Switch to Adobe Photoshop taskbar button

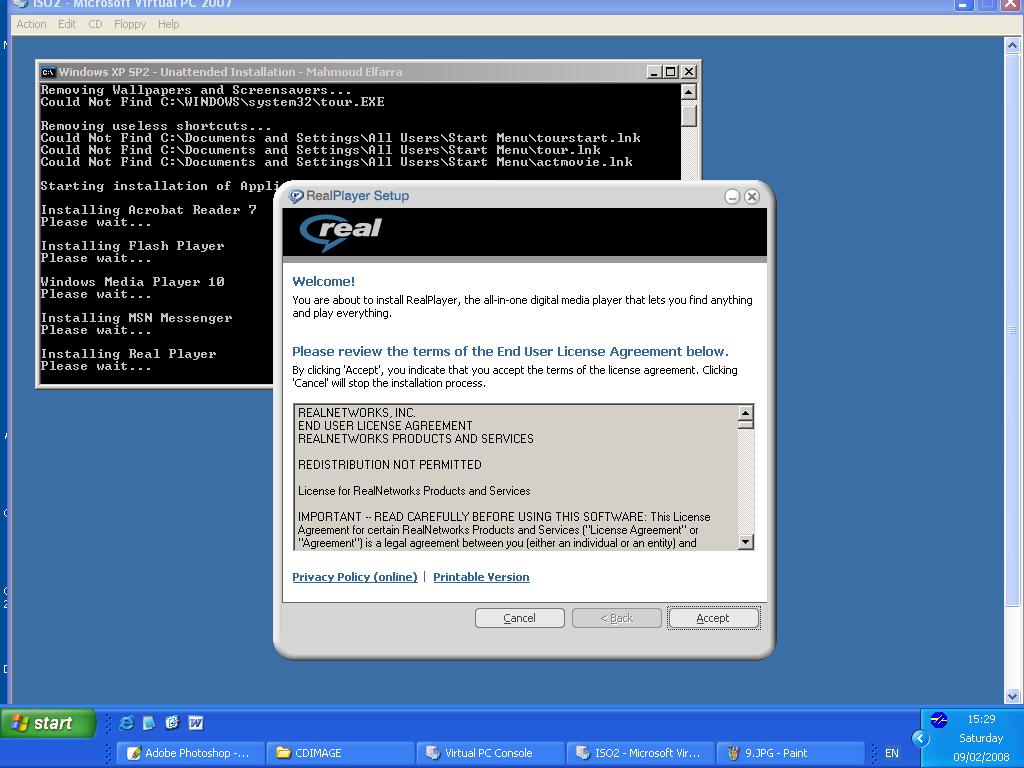tap(191, 753)
